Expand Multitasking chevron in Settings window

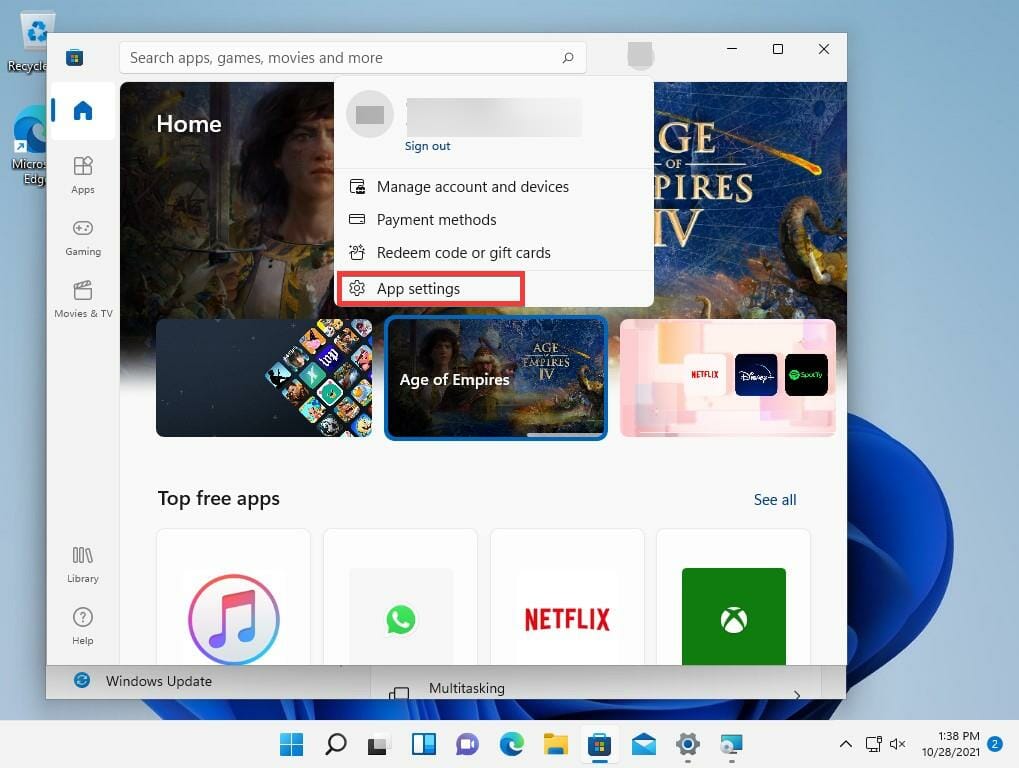pos(797,695)
